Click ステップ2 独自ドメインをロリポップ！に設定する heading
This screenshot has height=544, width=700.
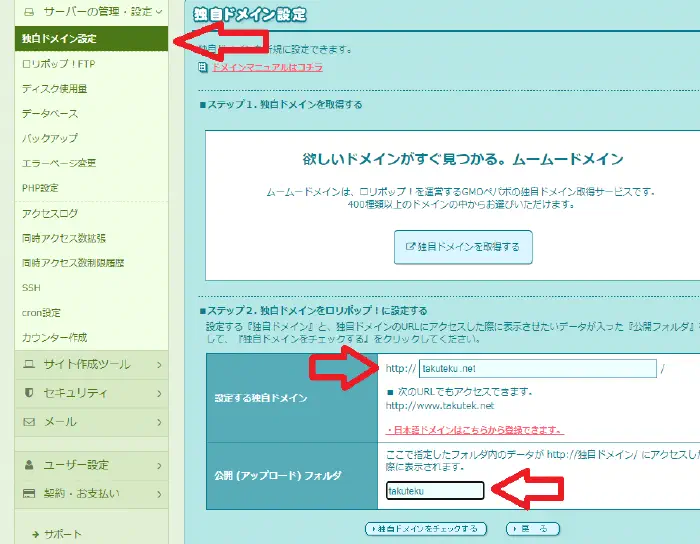click(x=313, y=311)
